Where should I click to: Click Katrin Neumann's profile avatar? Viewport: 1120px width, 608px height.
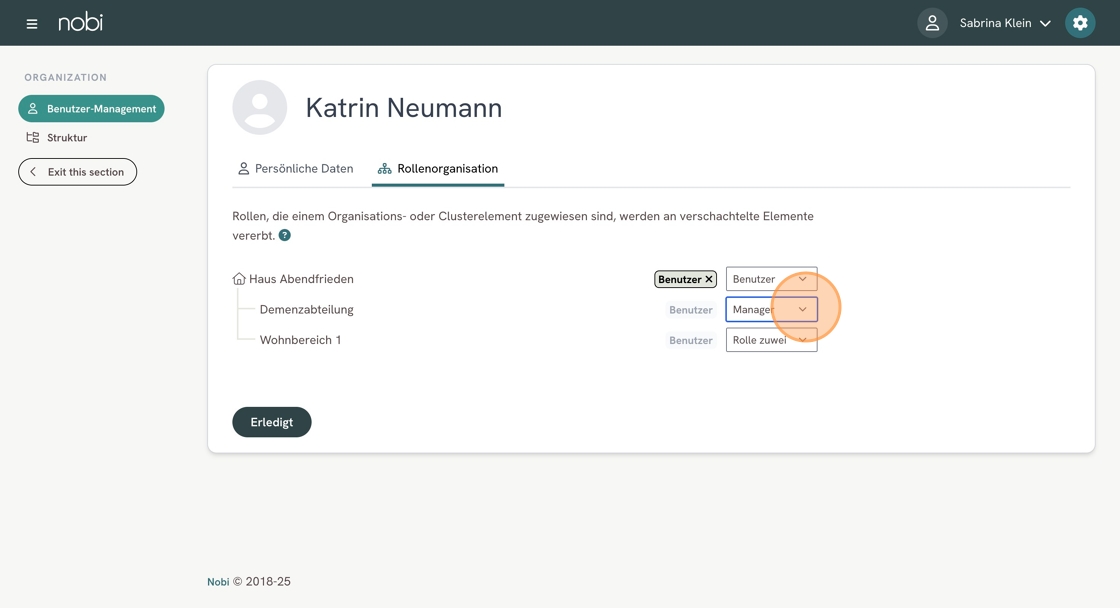point(260,108)
